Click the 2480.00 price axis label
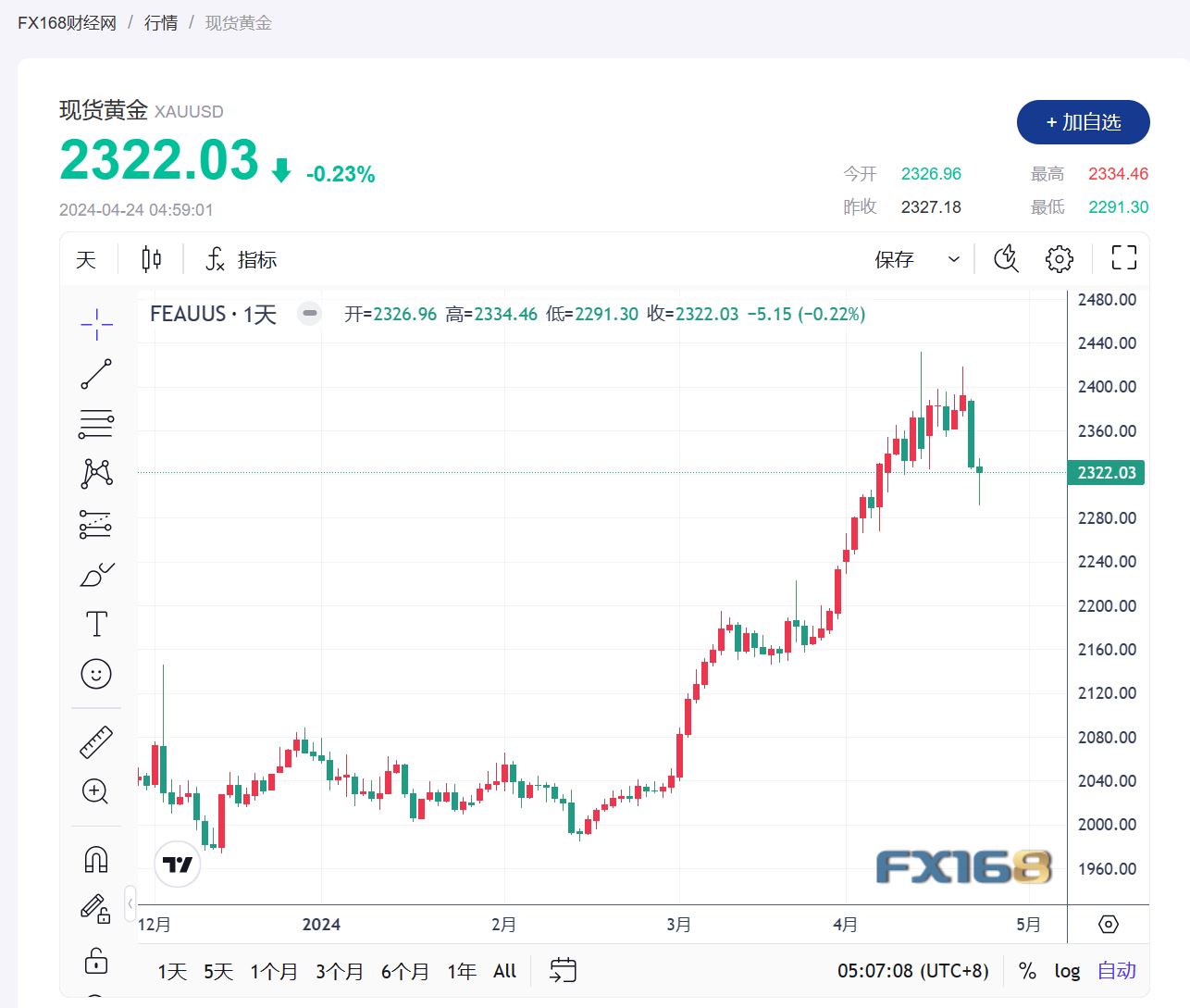1190x1008 pixels. [1107, 300]
